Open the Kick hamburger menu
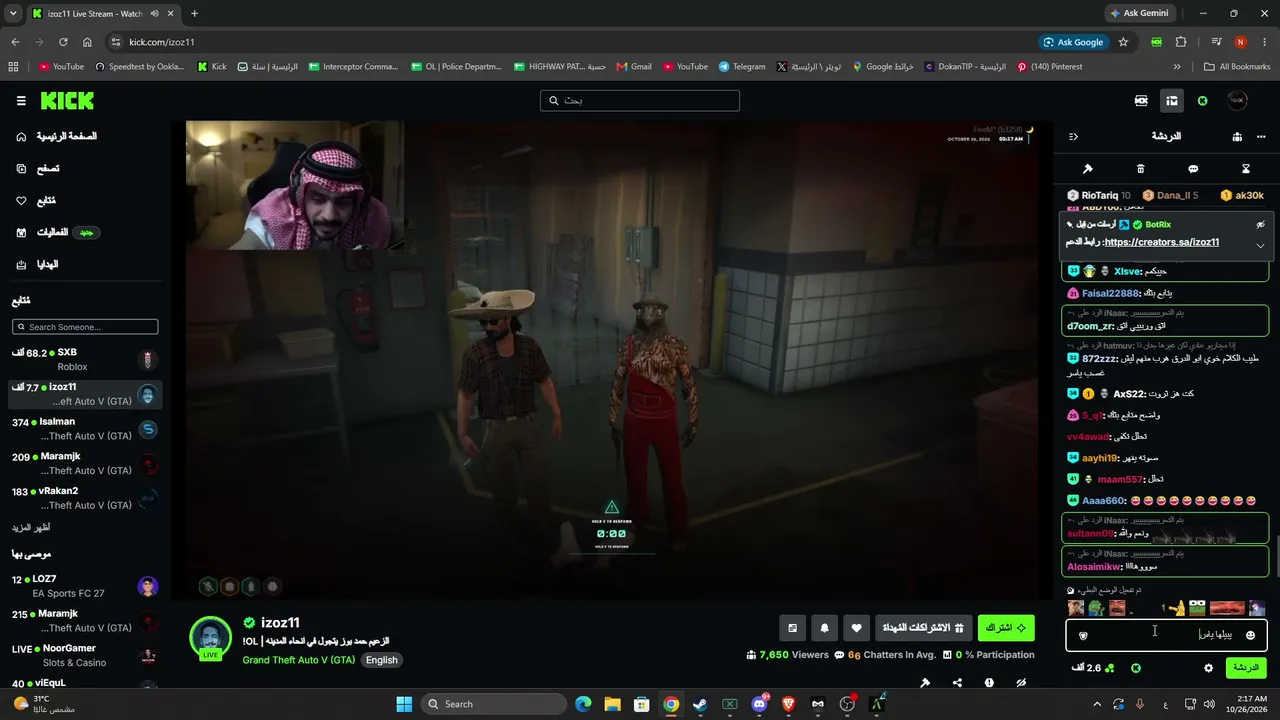 (x=21, y=101)
